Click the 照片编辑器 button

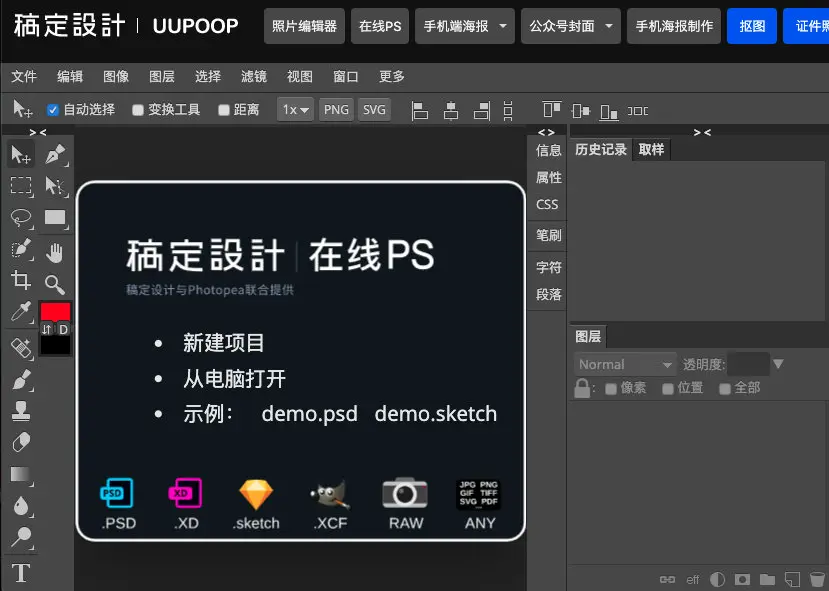(304, 26)
